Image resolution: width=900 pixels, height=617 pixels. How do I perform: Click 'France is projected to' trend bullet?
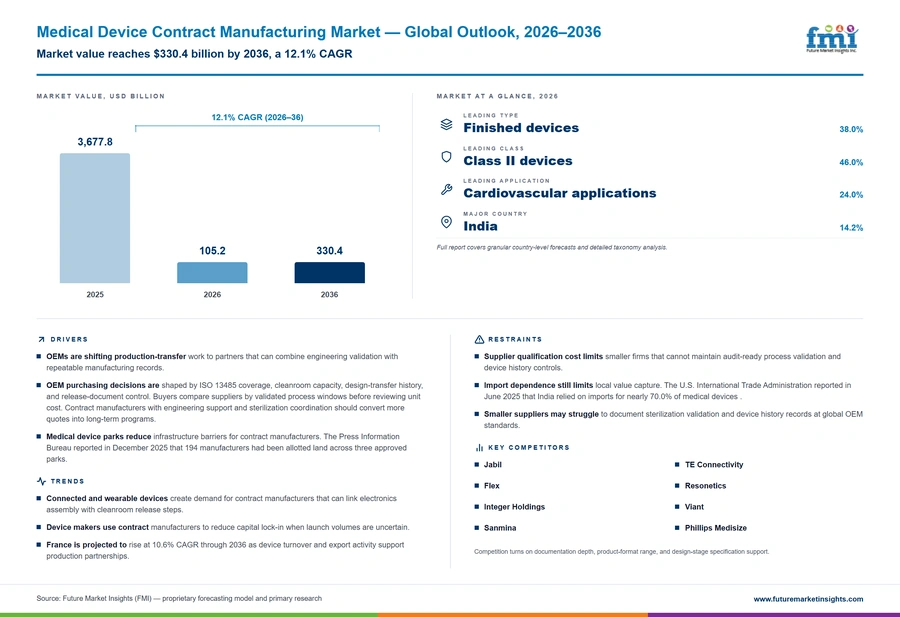[86, 545]
